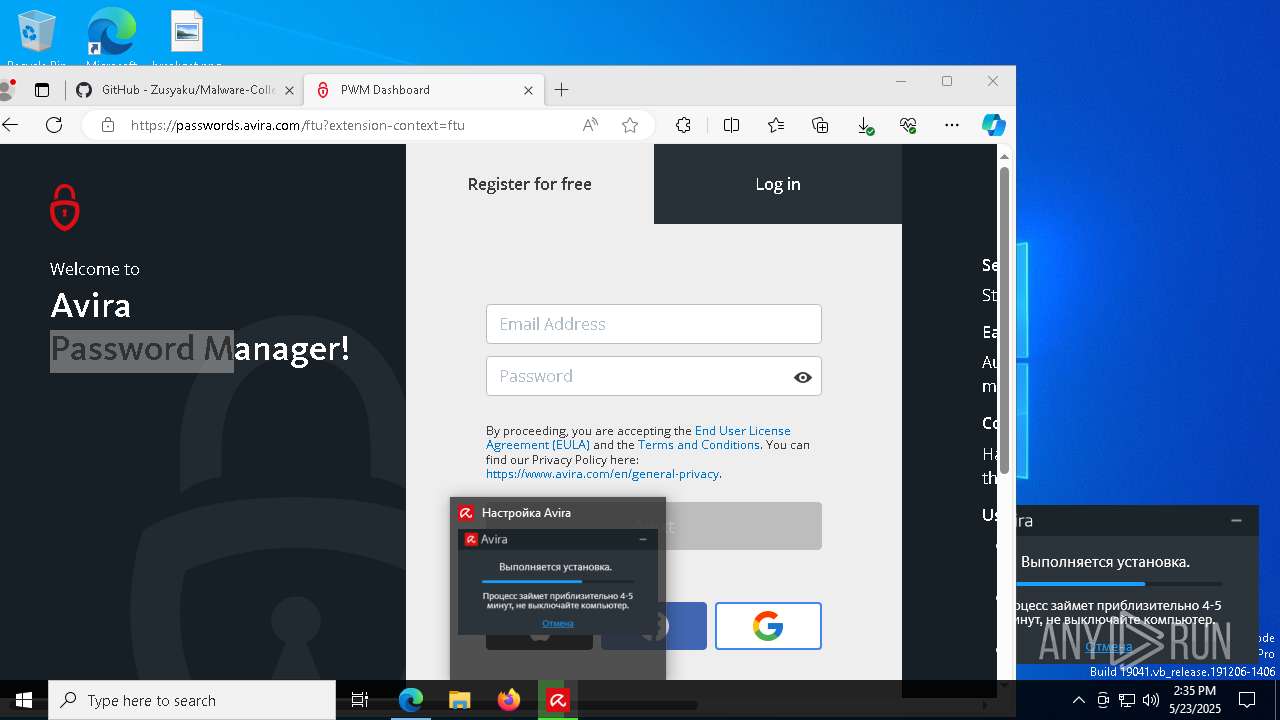Open Browser essentials heart icon
Screen dimensions: 1280x720
coord(908,125)
